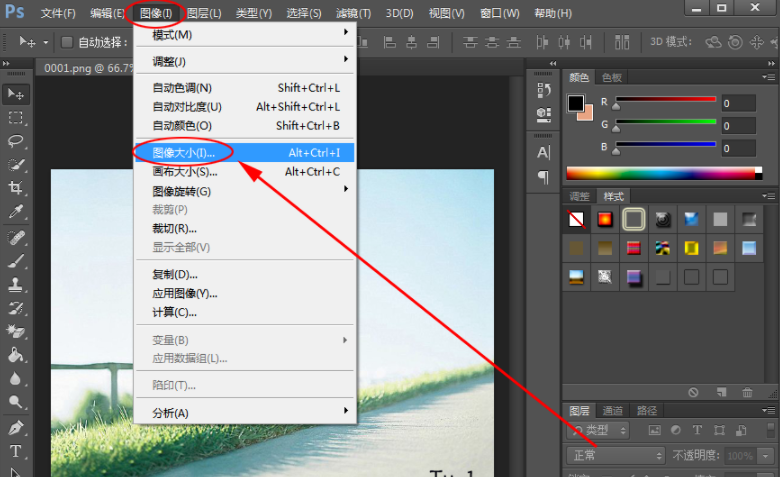This screenshot has height=477, width=780.
Task: Open the Properties panel icon
Action: pyautogui.click(x=544, y=115)
